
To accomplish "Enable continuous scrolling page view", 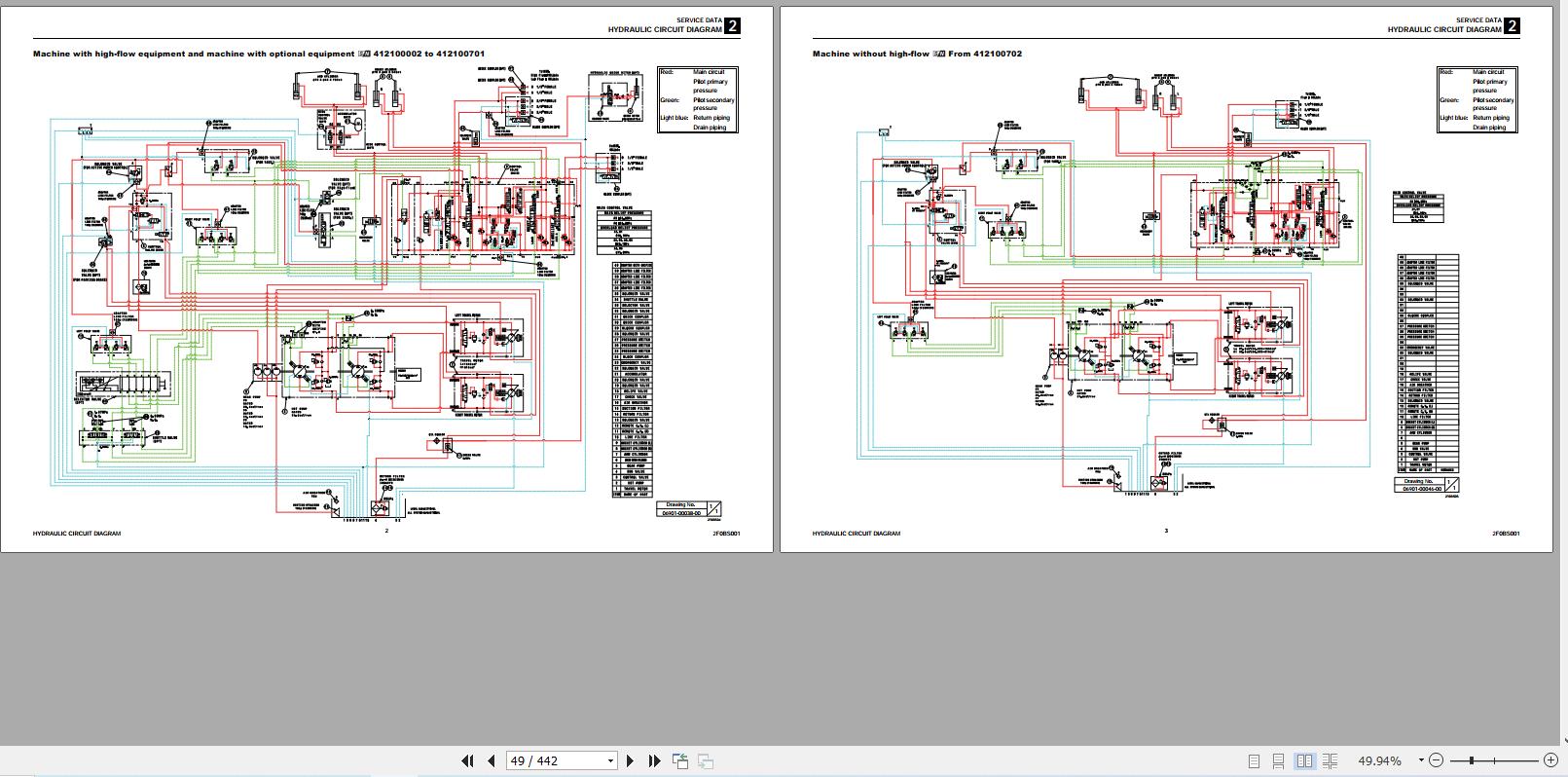I will (1279, 760).
